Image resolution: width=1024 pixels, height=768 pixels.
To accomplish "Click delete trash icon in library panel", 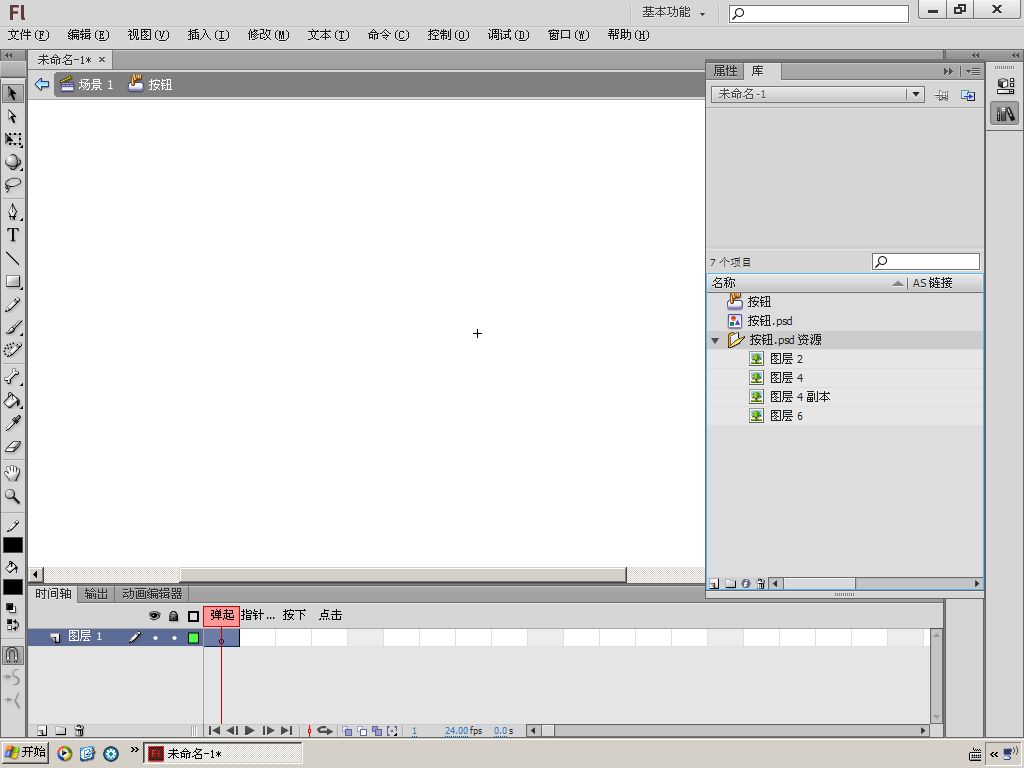I will [x=761, y=584].
